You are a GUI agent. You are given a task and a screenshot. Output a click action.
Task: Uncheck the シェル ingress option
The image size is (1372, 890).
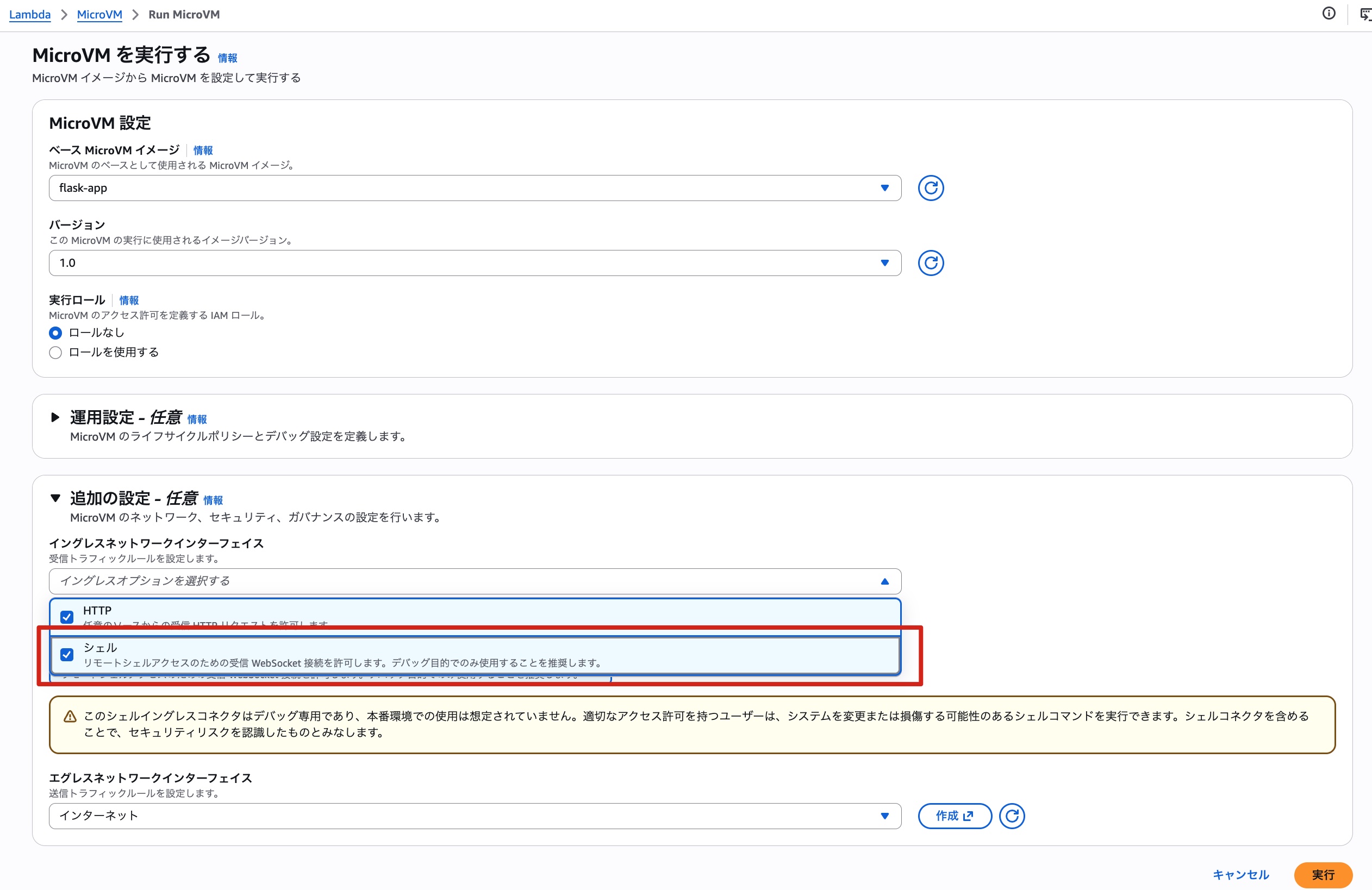coord(67,655)
